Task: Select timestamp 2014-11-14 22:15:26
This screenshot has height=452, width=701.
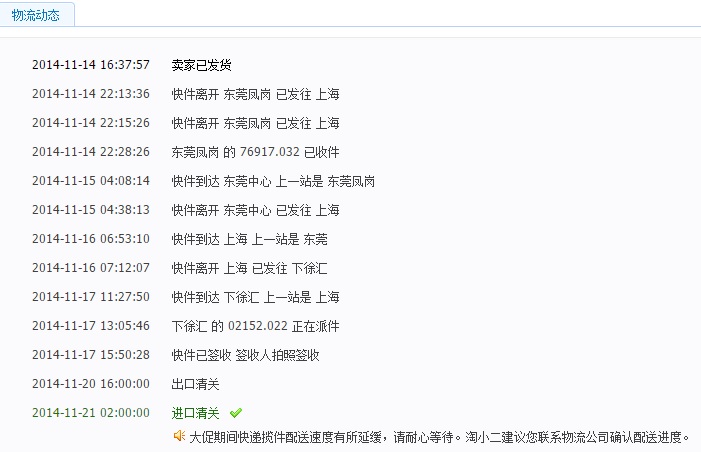Action: (91, 123)
